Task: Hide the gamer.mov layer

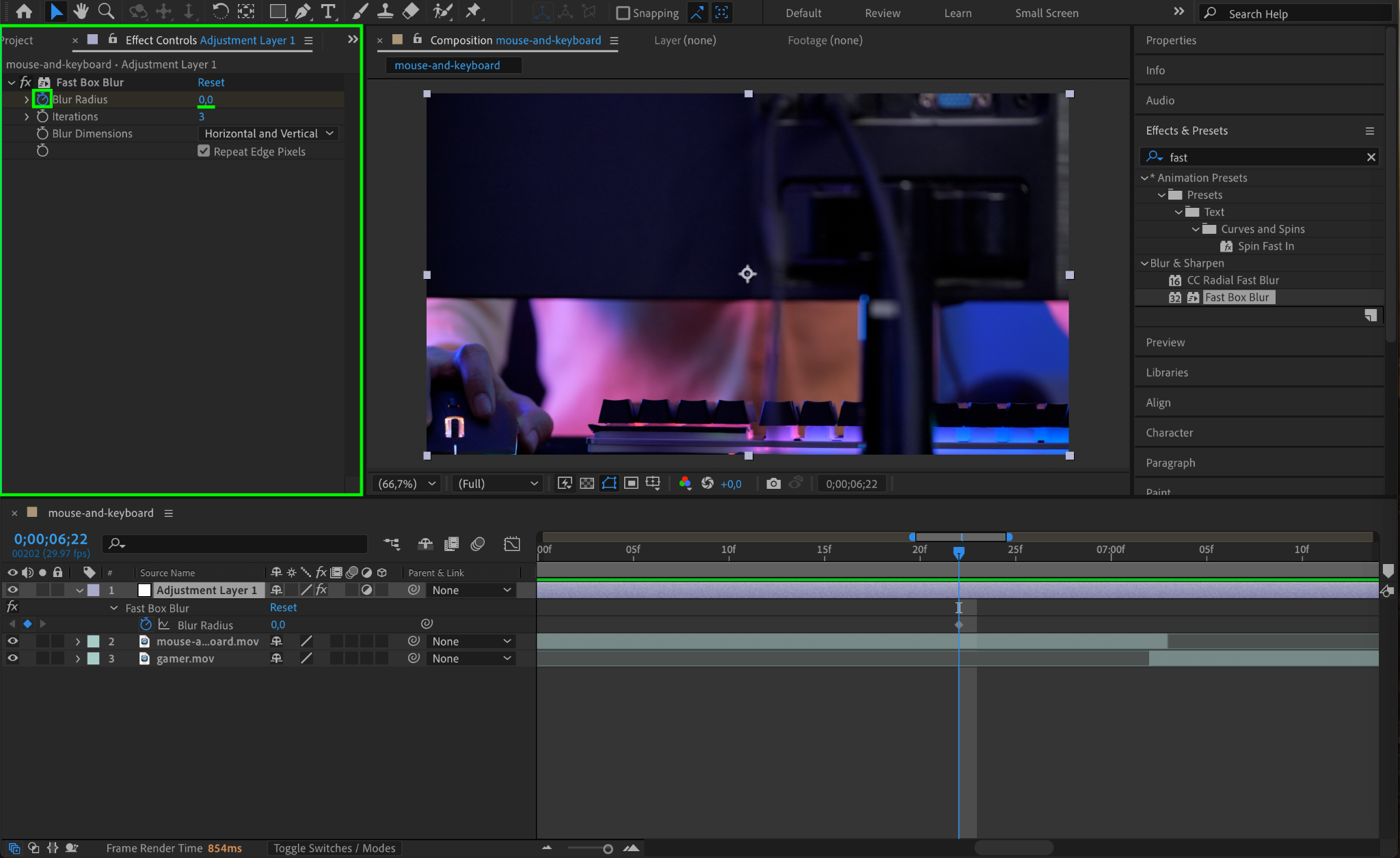Action: [12, 658]
